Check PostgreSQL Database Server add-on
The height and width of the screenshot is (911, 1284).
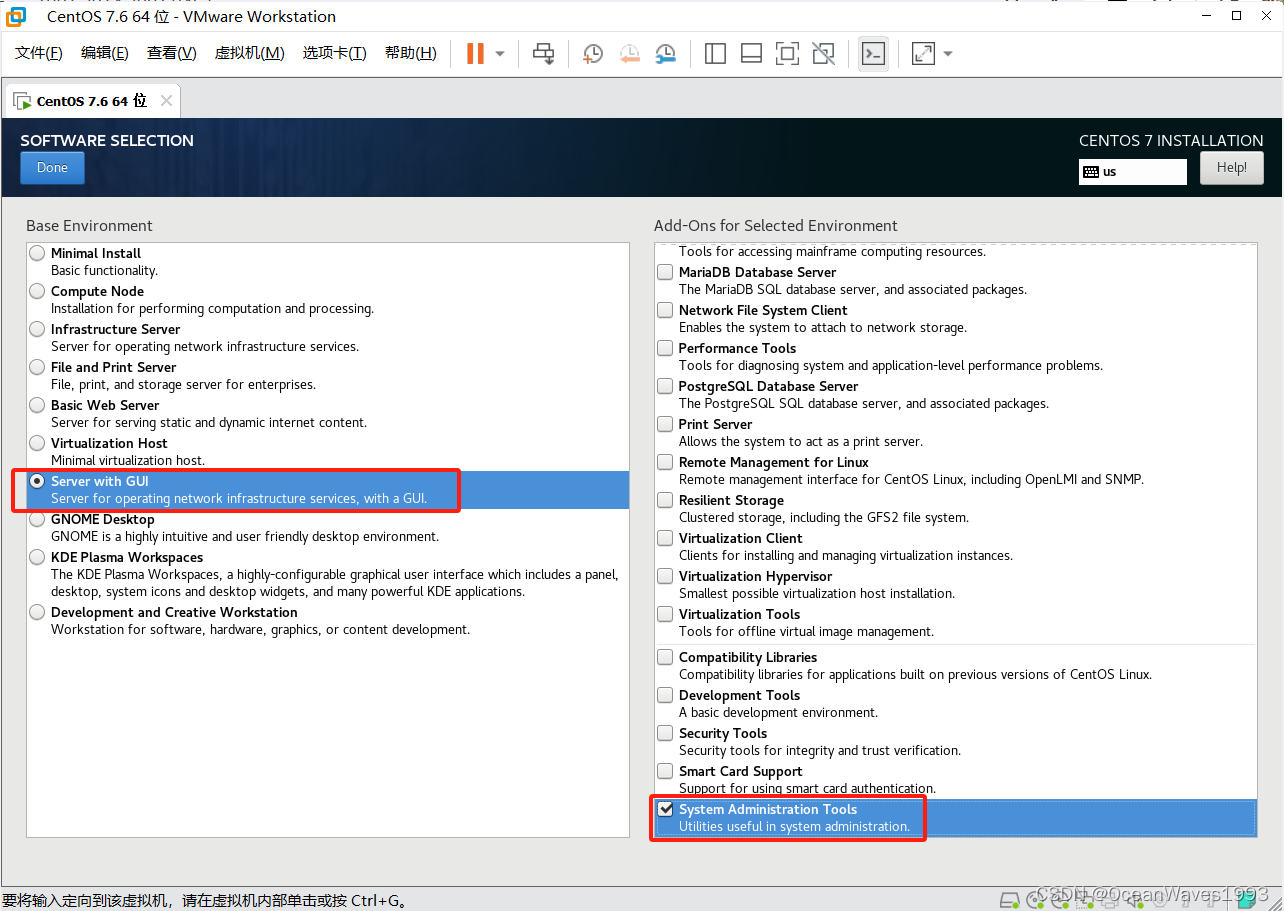665,386
